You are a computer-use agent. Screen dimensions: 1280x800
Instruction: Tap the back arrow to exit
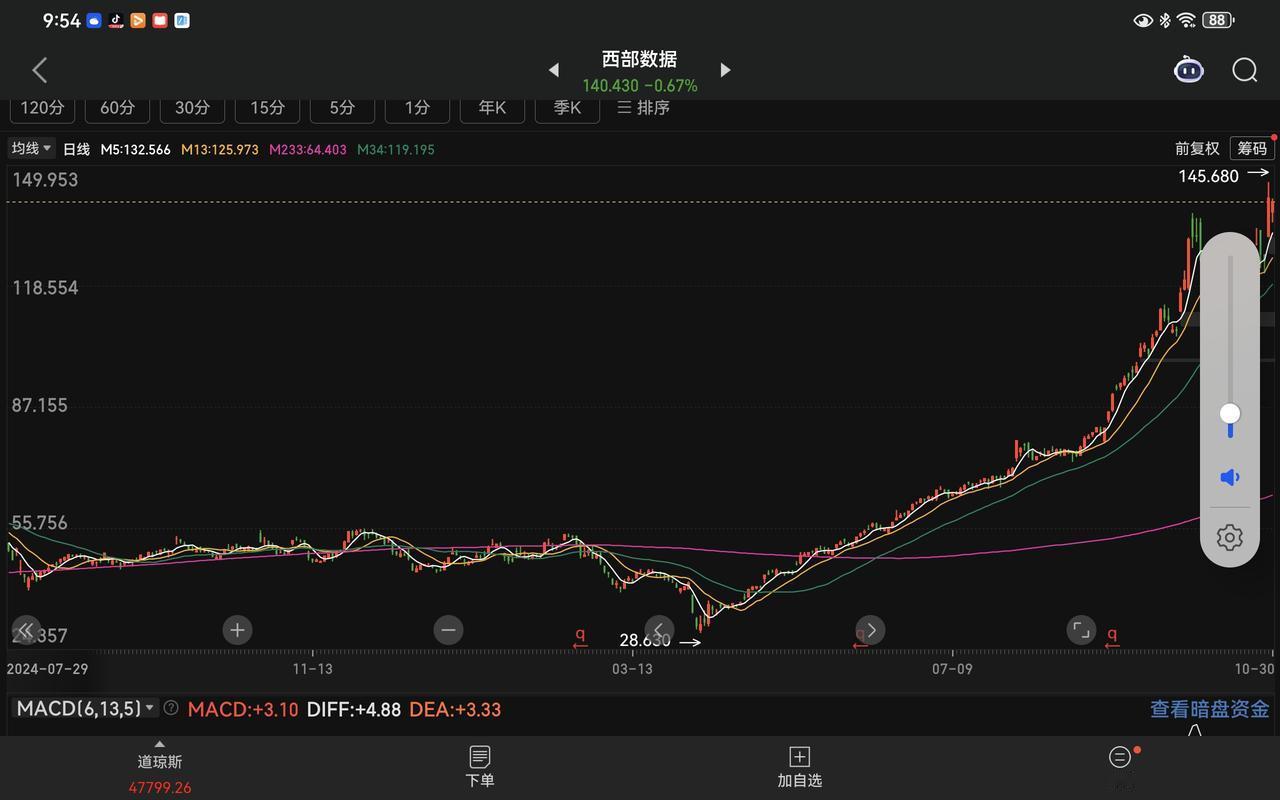point(39,70)
